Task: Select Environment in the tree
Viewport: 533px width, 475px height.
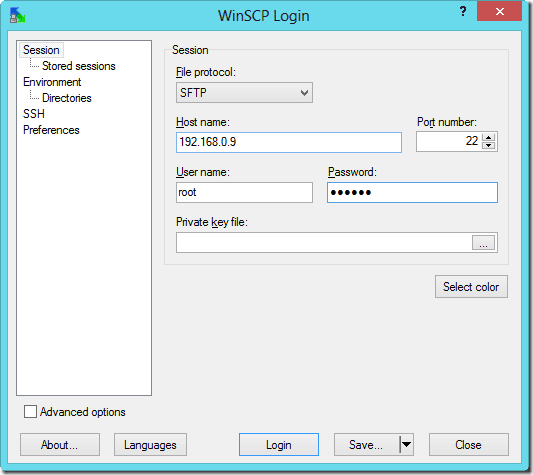Action: [x=52, y=82]
